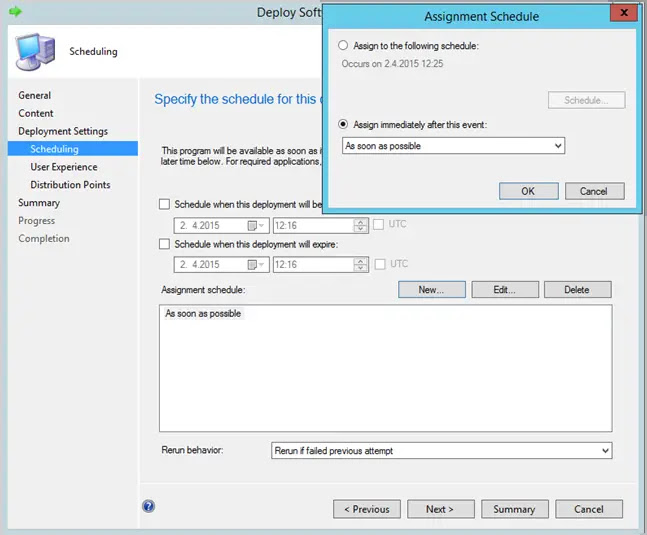The image size is (647, 535).
Task: Toggle UTC checkbox for availability time
Action: pyautogui.click(x=378, y=224)
